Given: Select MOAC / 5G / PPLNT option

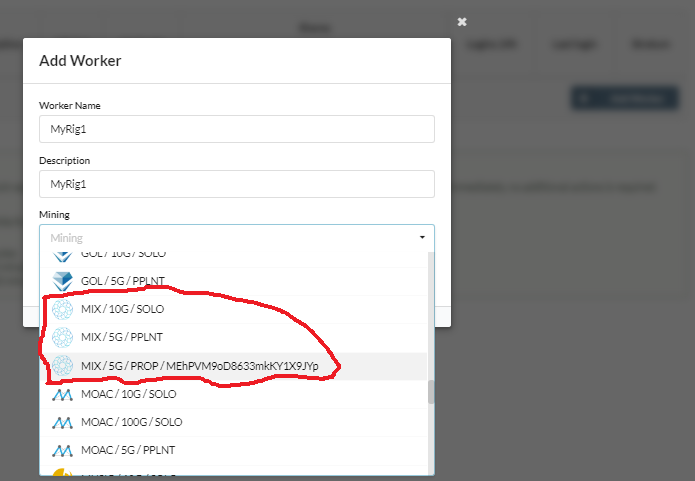Looking at the screenshot, I should (x=234, y=450).
